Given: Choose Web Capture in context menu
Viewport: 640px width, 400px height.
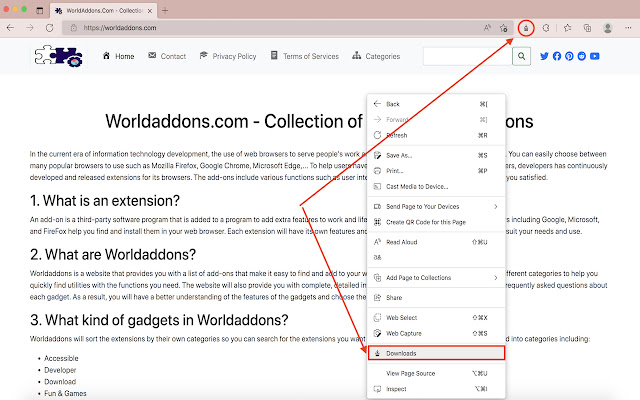Looking at the screenshot, I should coord(436,333).
